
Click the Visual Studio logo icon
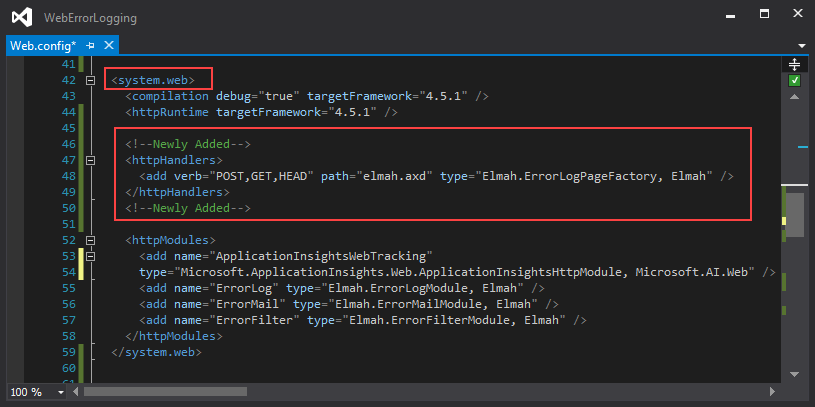point(23,18)
